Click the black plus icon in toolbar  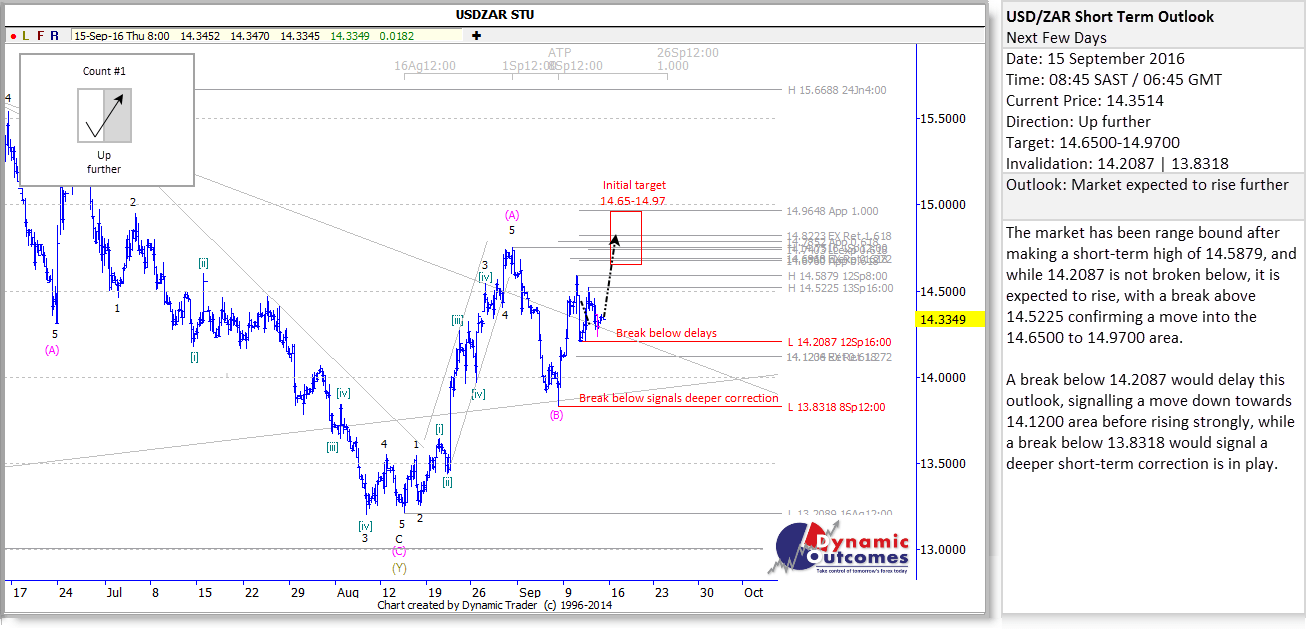click(477, 36)
